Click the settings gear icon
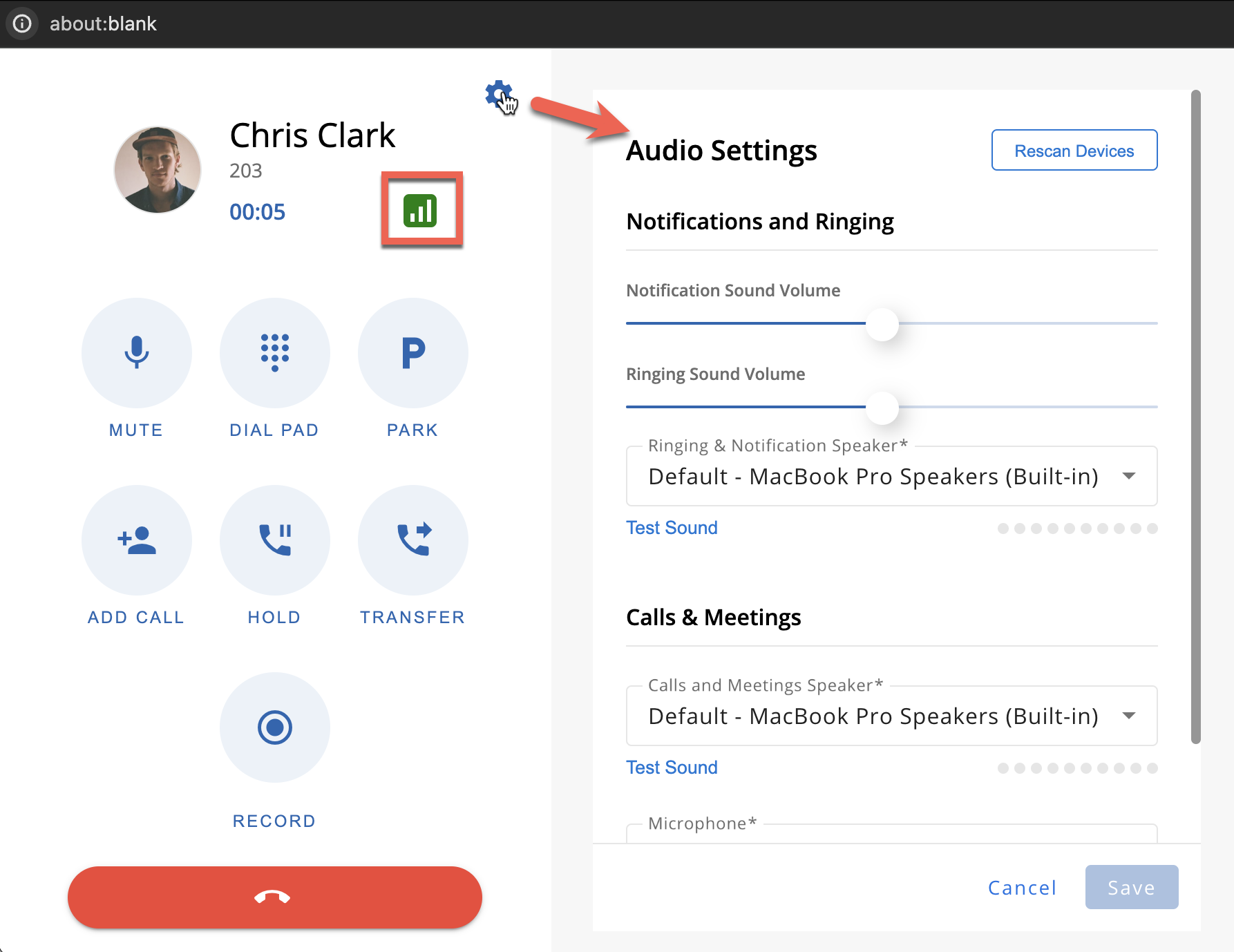The width and height of the screenshot is (1234, 952). (x=498, y=94)
